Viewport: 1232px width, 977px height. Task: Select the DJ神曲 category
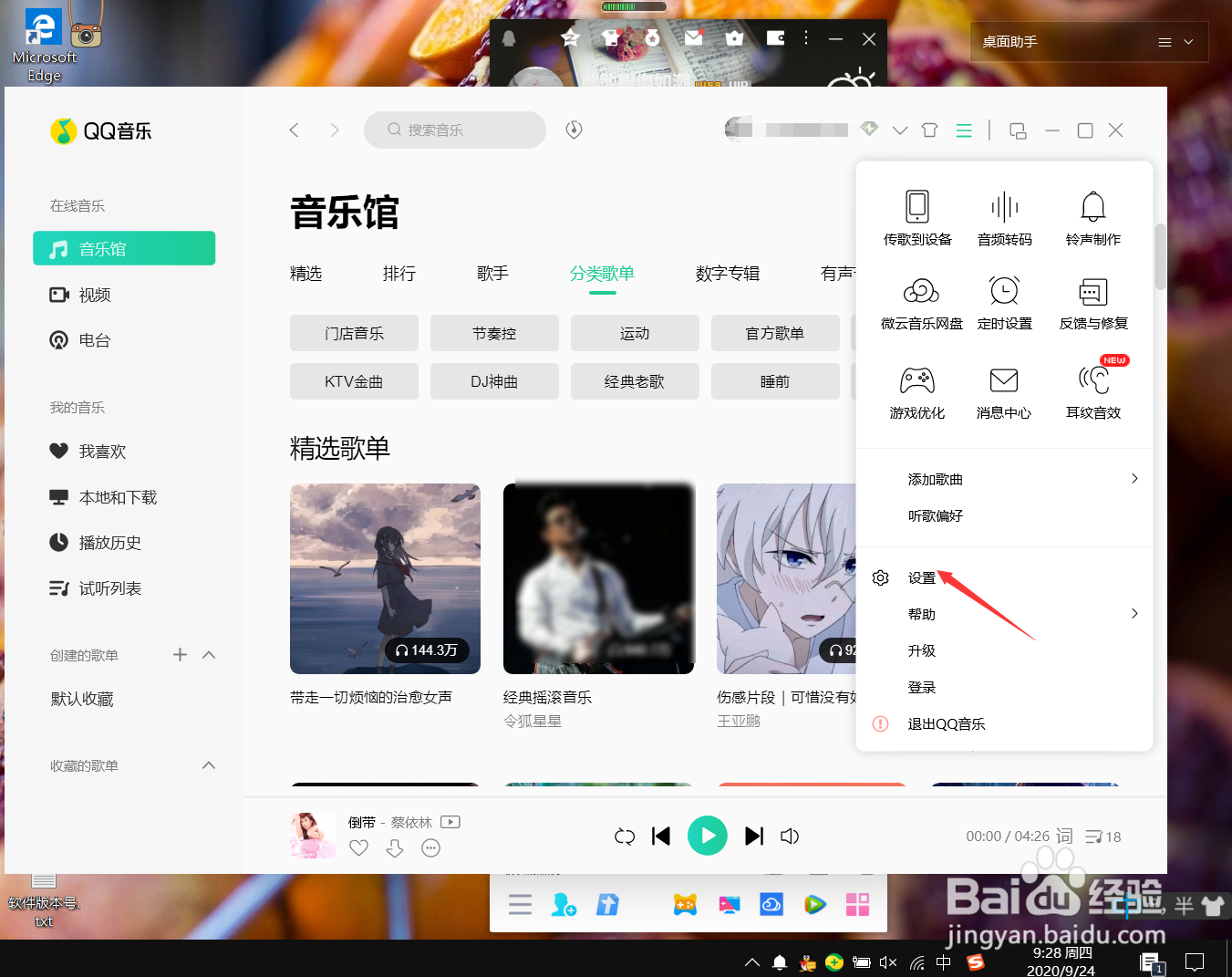(494, 381)
